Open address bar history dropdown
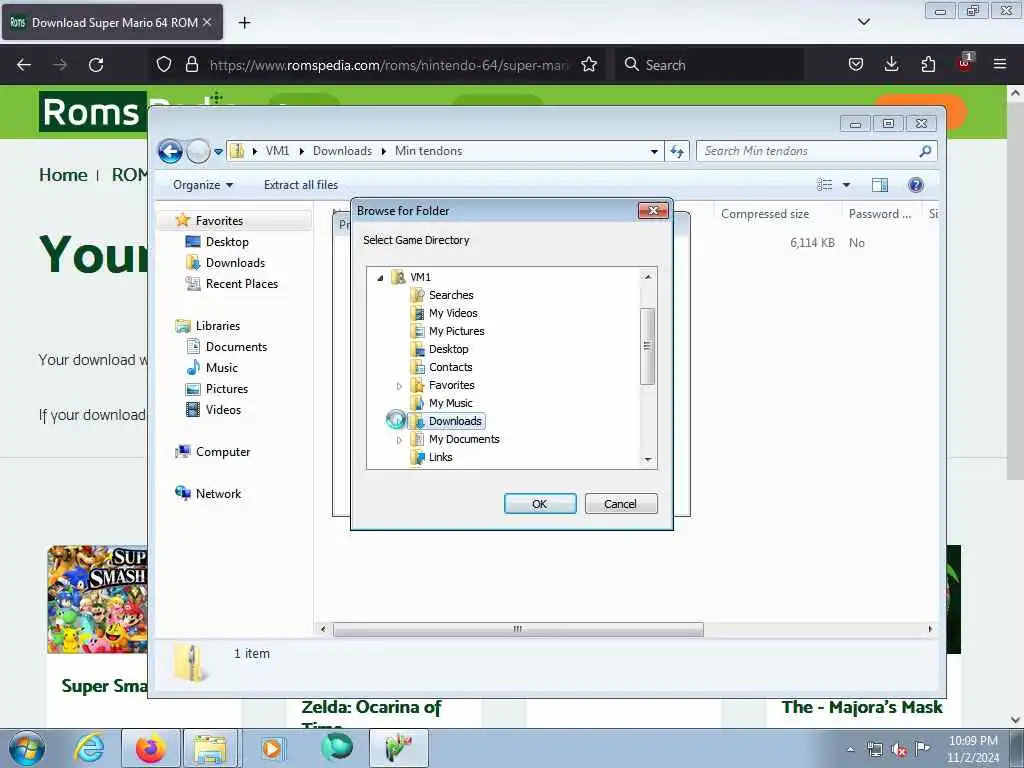This screenshot has height=768, width=1024. point(654,152)
